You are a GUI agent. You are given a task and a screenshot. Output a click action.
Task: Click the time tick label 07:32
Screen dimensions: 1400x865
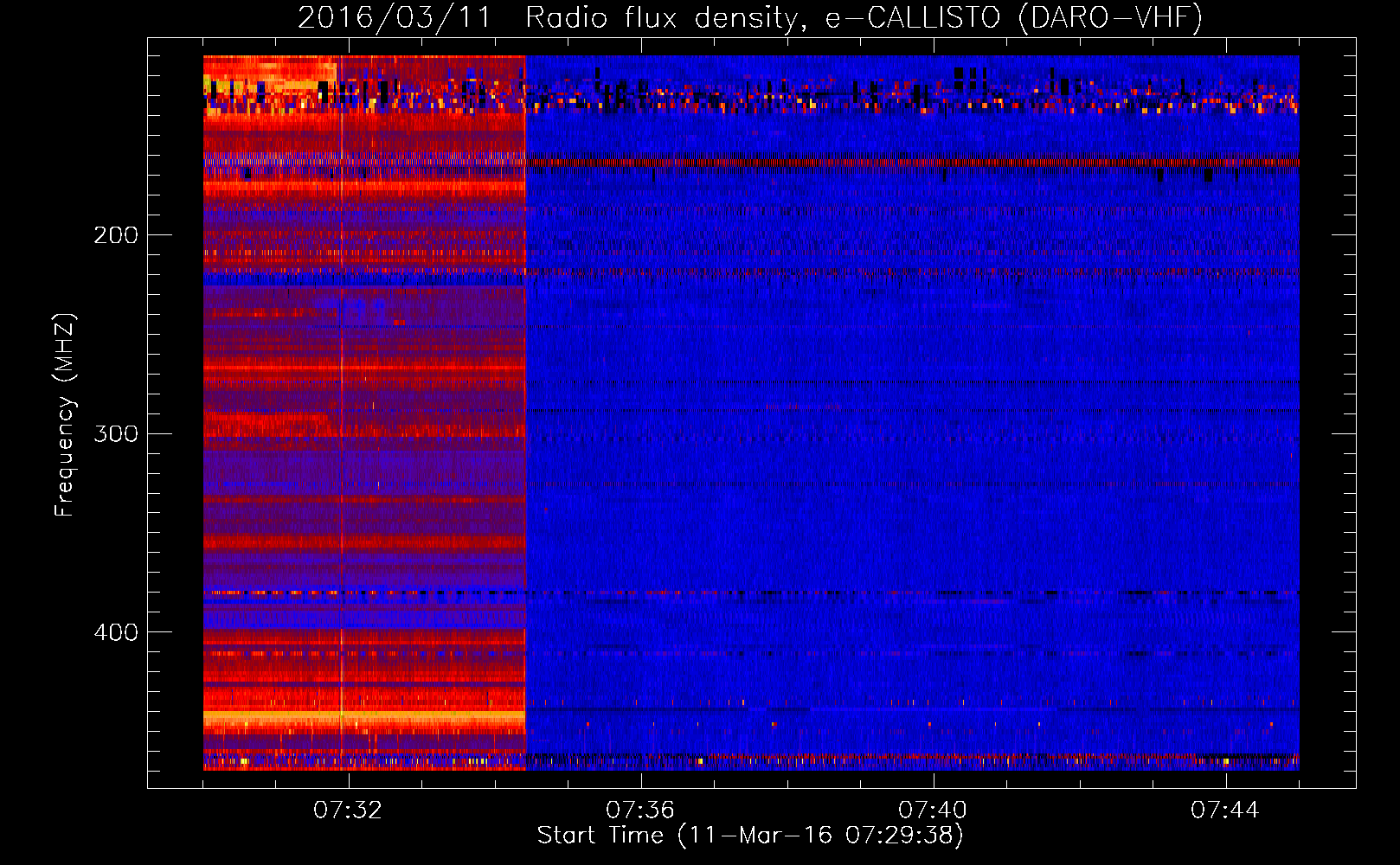[x=348, y=811]
